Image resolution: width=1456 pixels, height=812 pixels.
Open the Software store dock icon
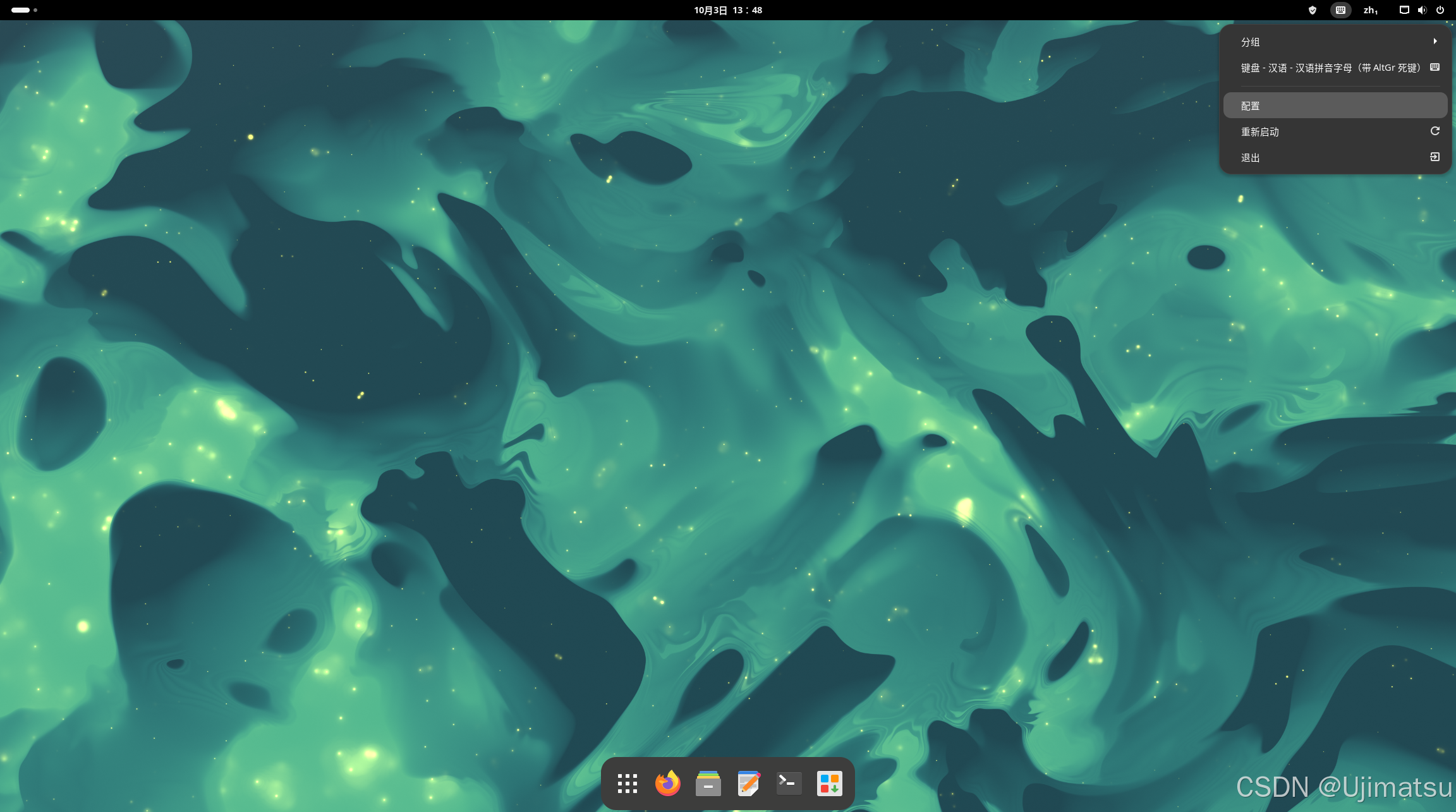(x=829, y=784)
